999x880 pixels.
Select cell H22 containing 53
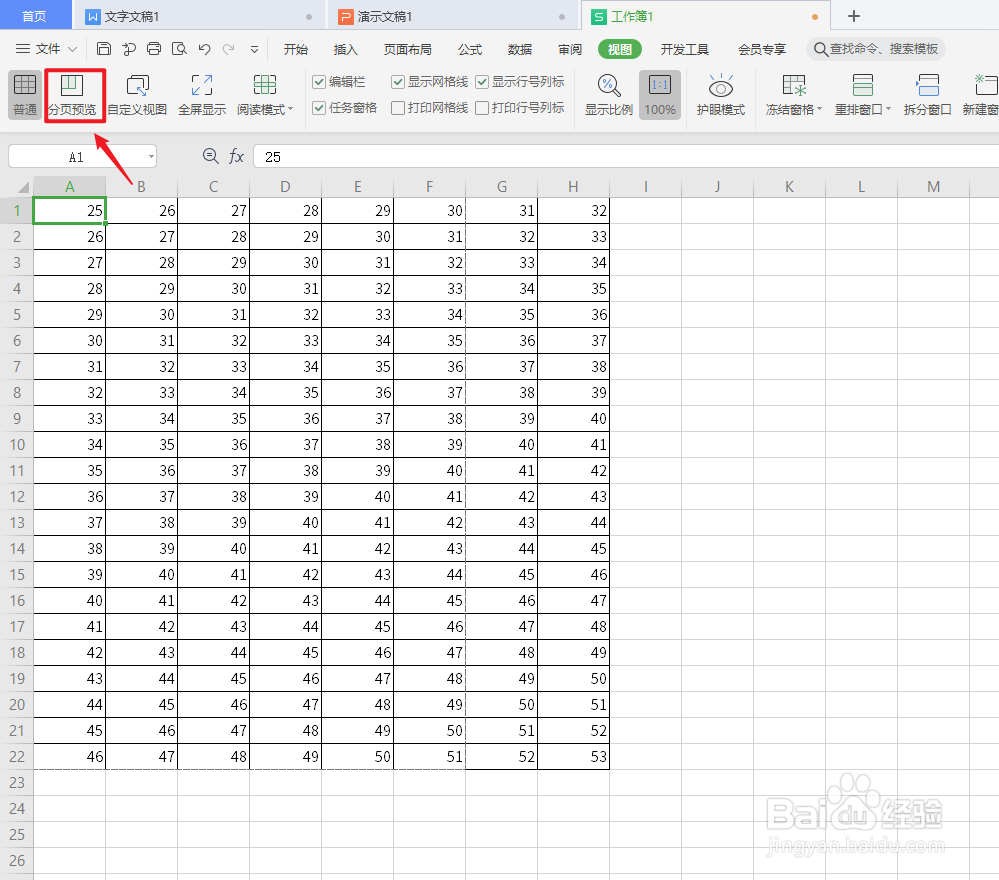coord(573,756)
